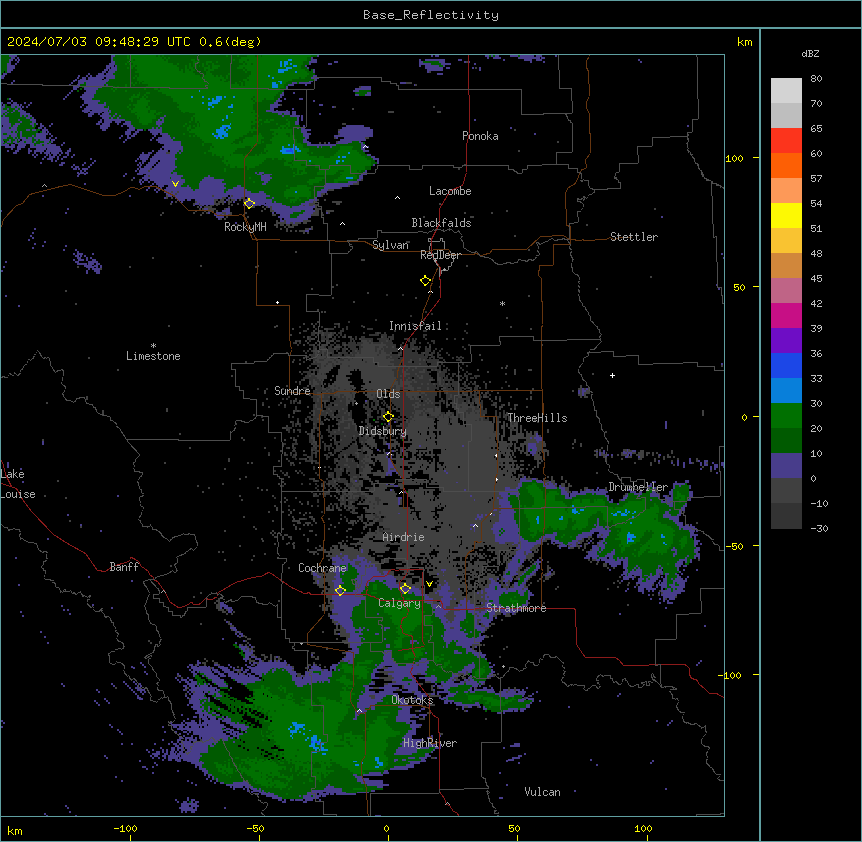Select the slate purple legend swatch between 10 and 0
Screen dimensions: 862x842
pos(786,466)
